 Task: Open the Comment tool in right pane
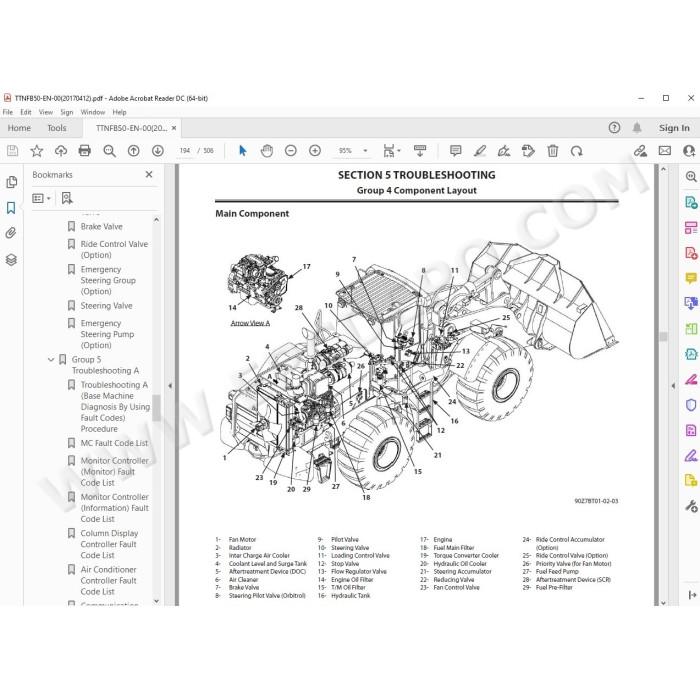point(691,279)
